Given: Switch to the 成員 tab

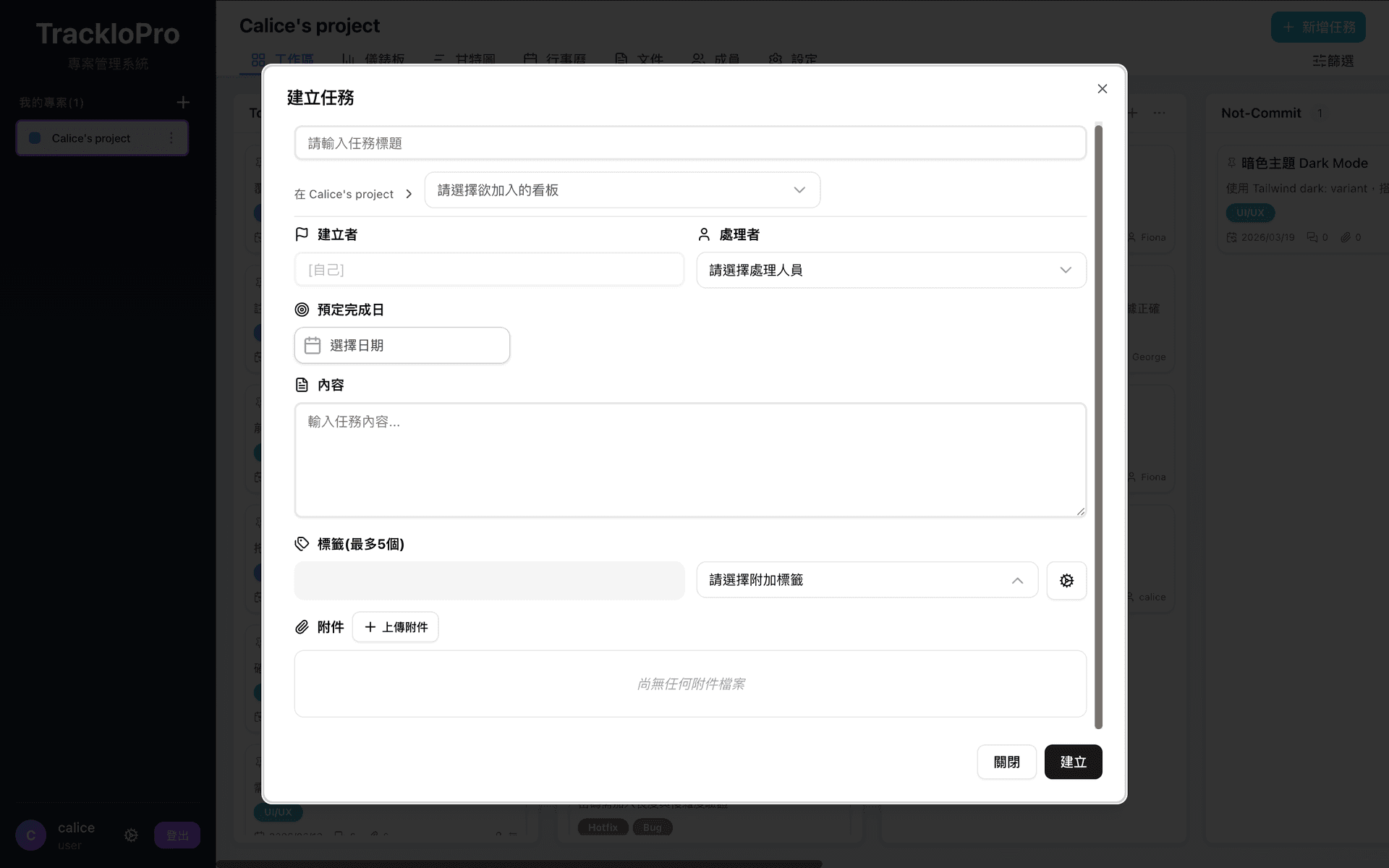Looking at the screenshot, I should (715, 59).
